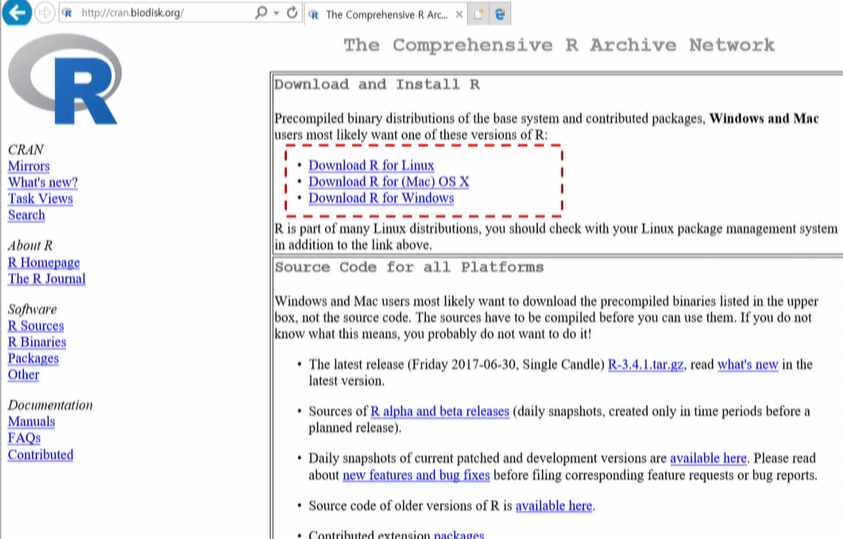The width and height of the screenshot is (843, 539).
Task: Open The R Journal link
Action: 46,279
